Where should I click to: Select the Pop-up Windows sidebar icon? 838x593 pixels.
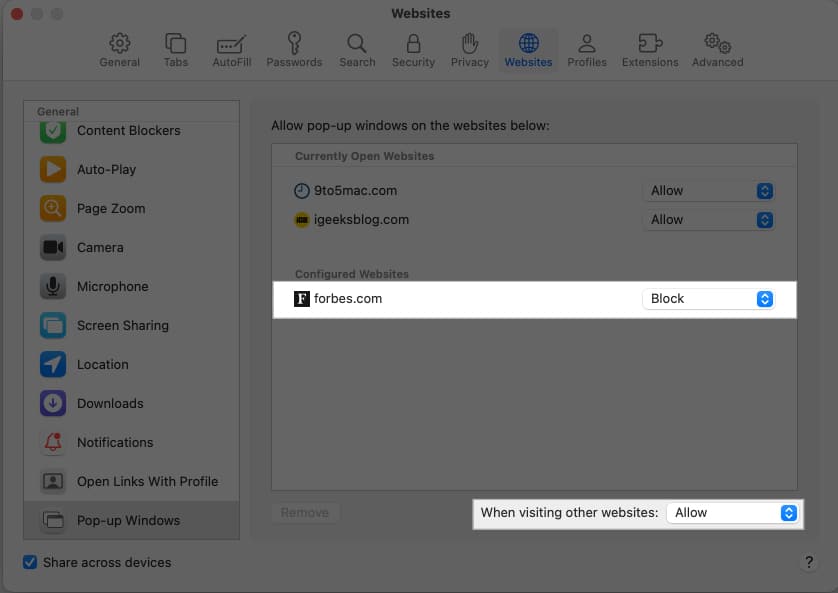53,520
